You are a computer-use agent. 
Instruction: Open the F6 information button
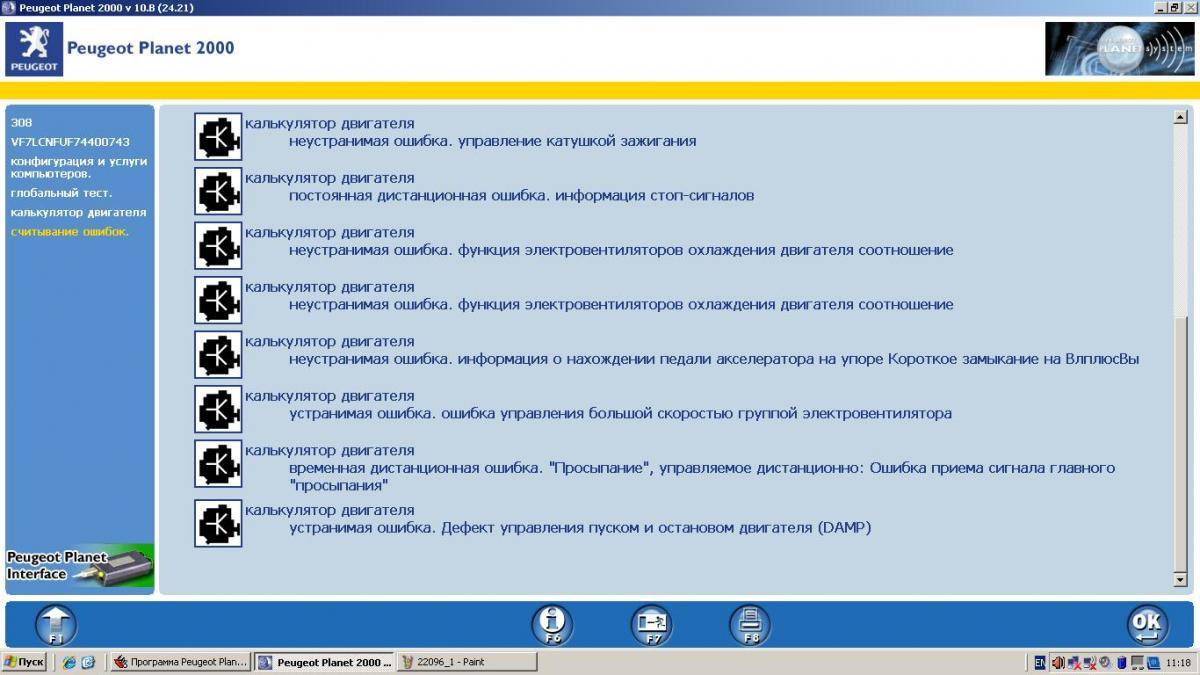pyautogui.click(x=552, y=625)
